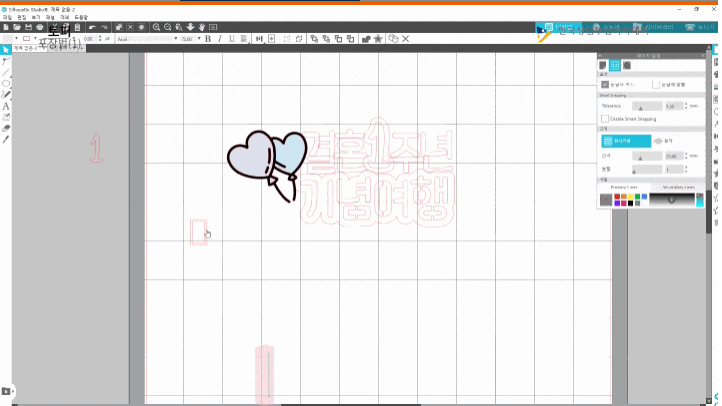Close the page settings panel

tap(703, 56)
